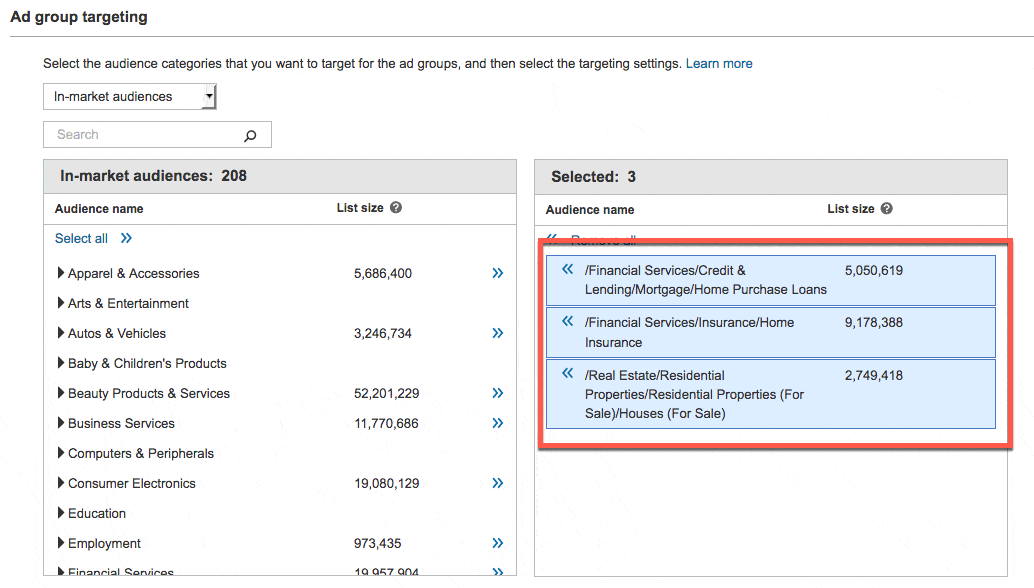Expand the Education category
This screenshot has height=588, width=1034.
61,513
